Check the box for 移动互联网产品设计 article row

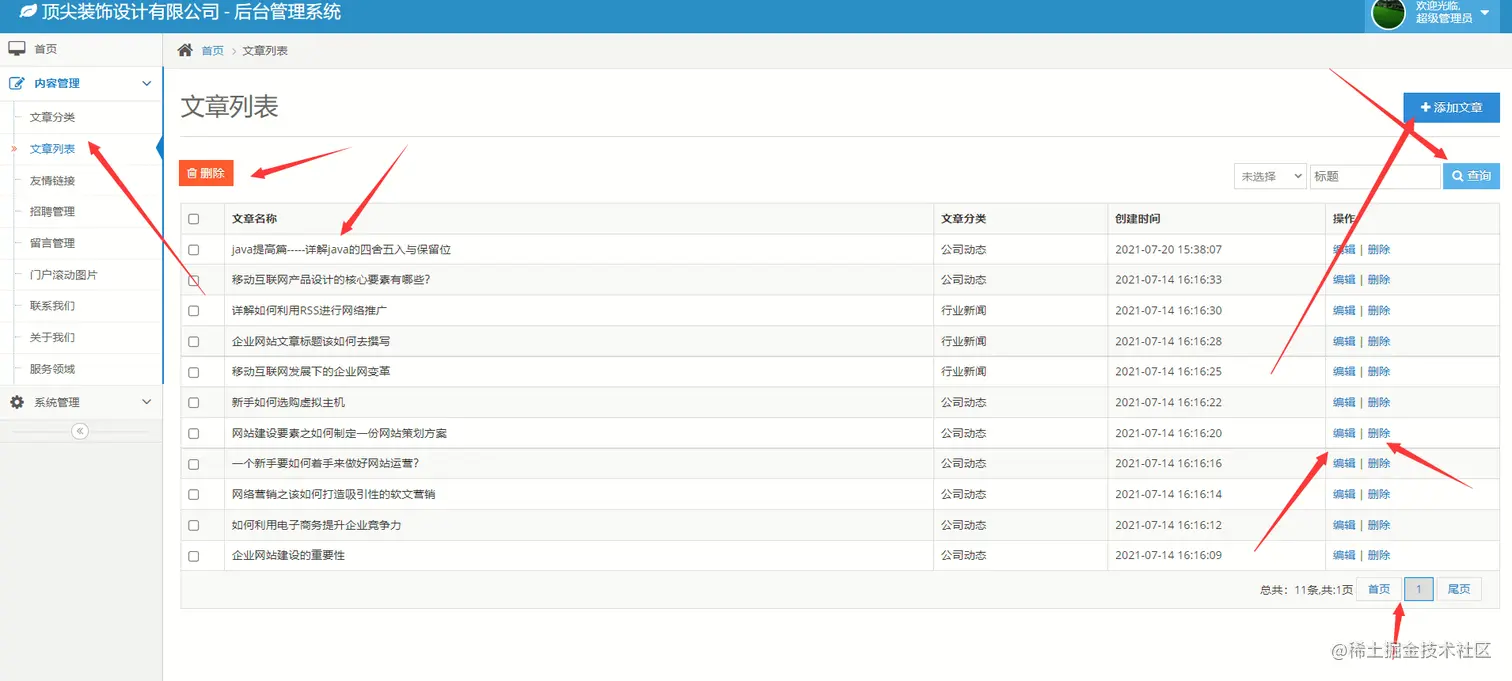tap(194, 280)
